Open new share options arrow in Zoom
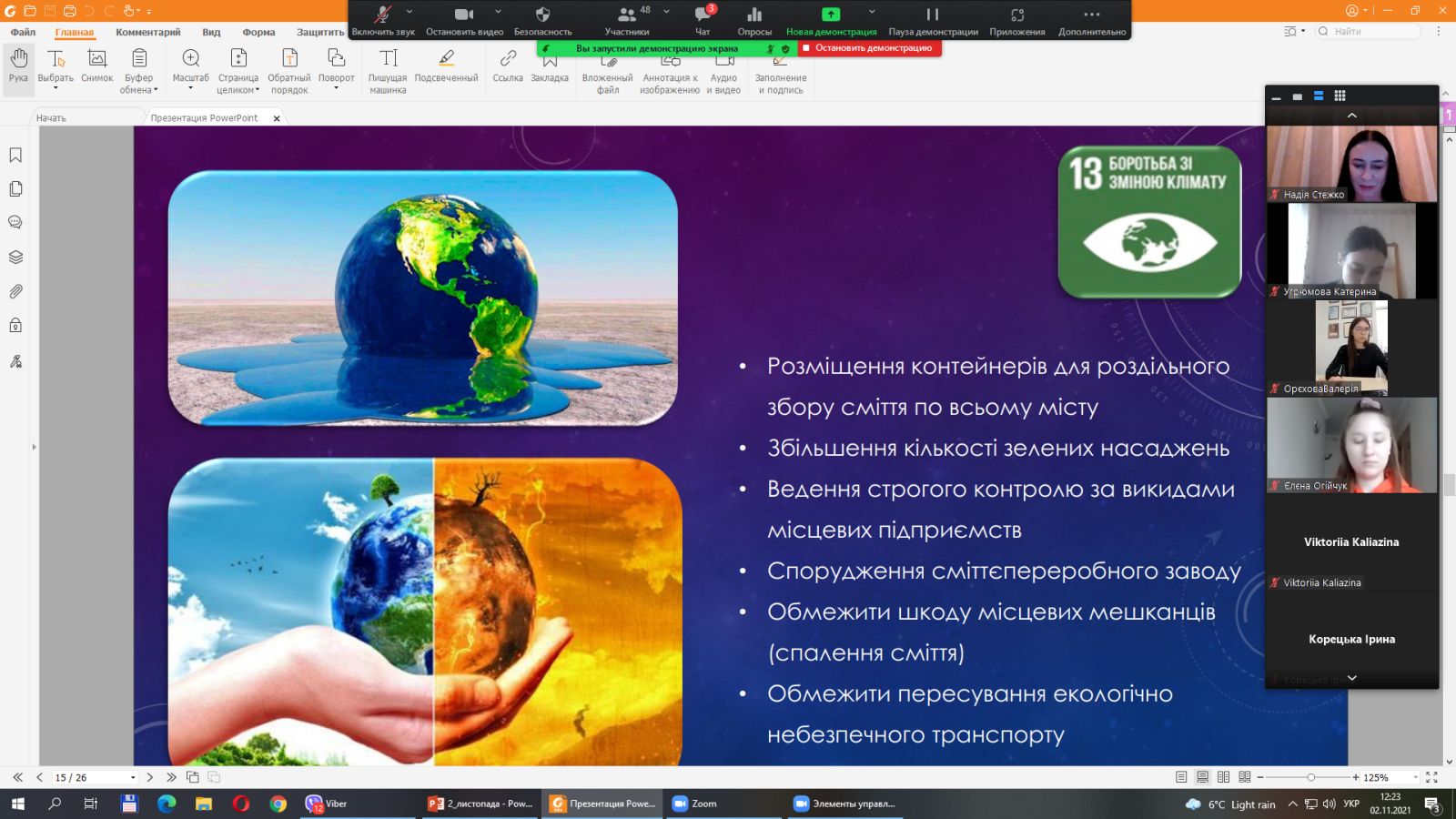This screenshot has width=1456, height=819. 872,12
